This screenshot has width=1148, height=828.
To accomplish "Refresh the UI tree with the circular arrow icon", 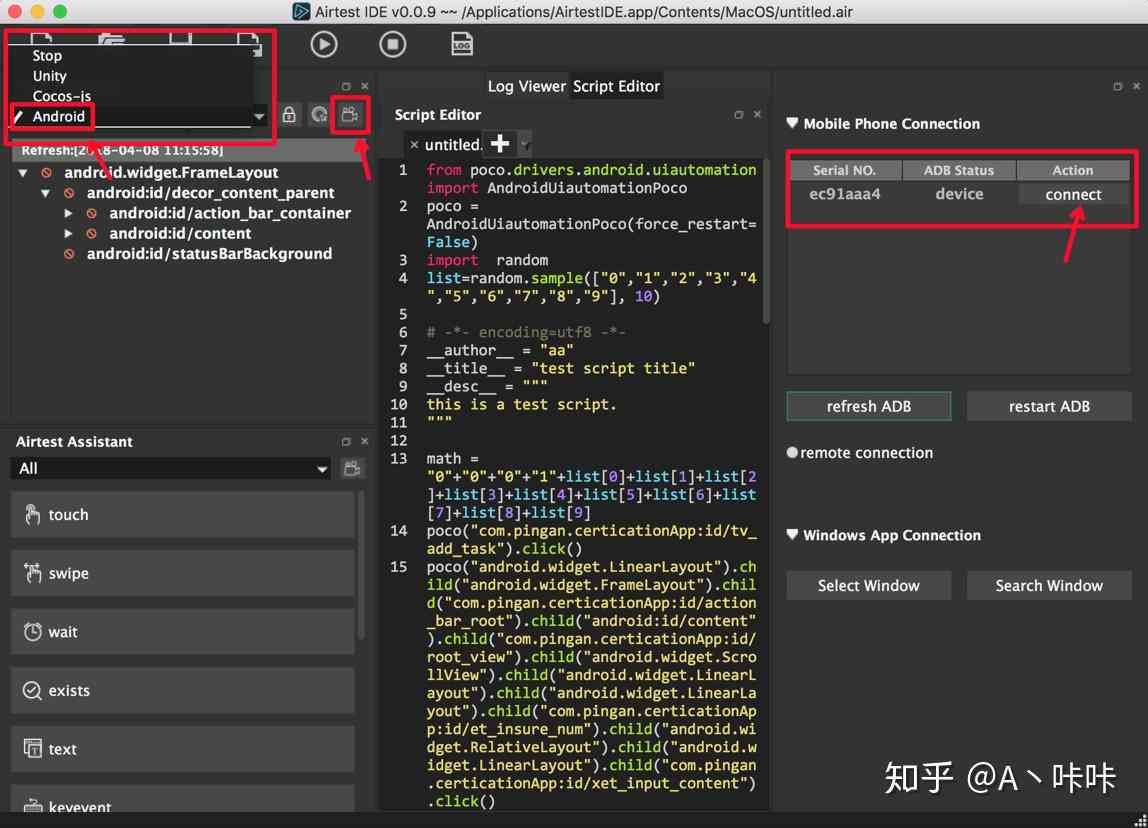I will coord(319,115).
